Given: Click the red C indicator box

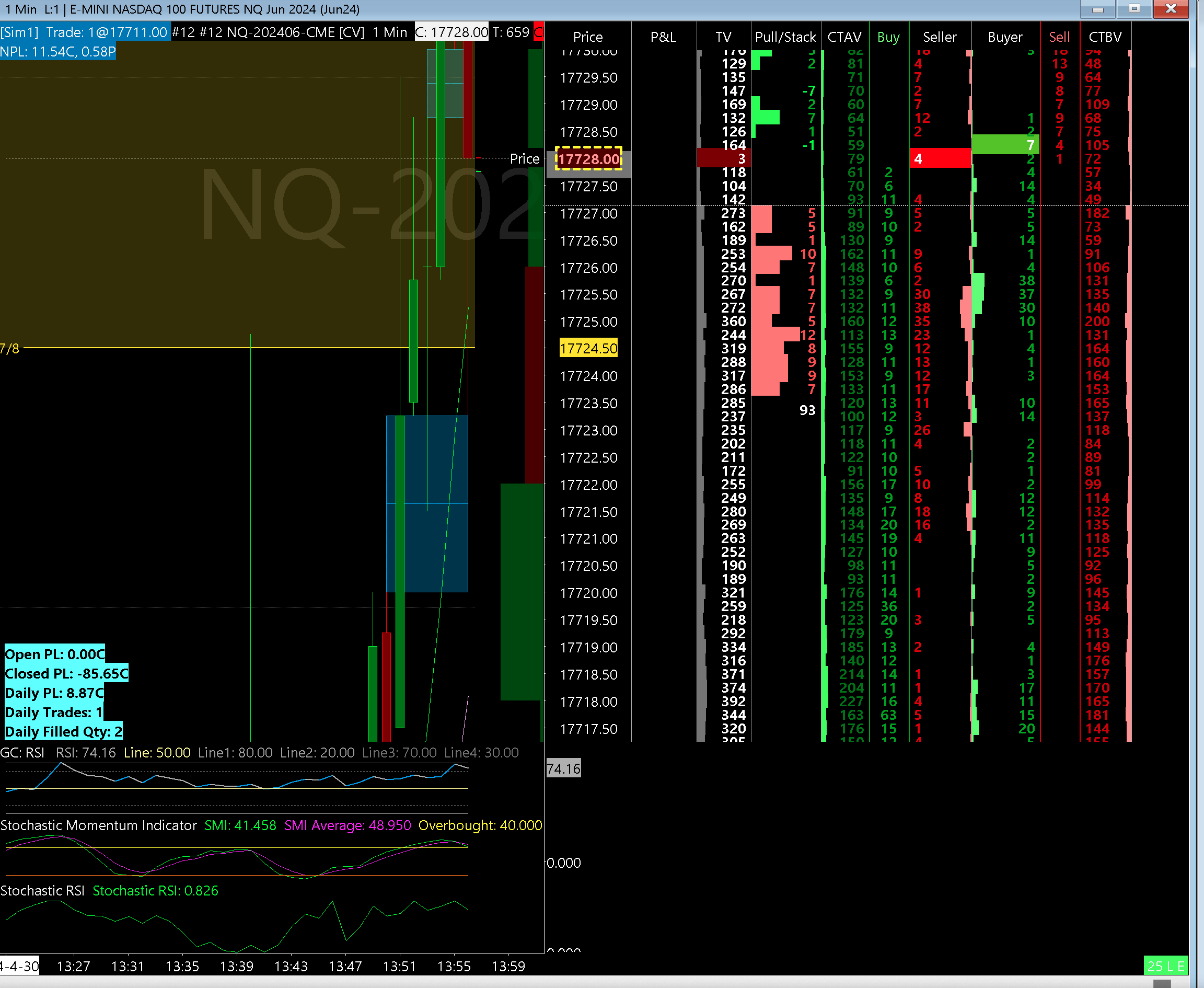Looking at the screenshot, I should [x=538, y=32].
